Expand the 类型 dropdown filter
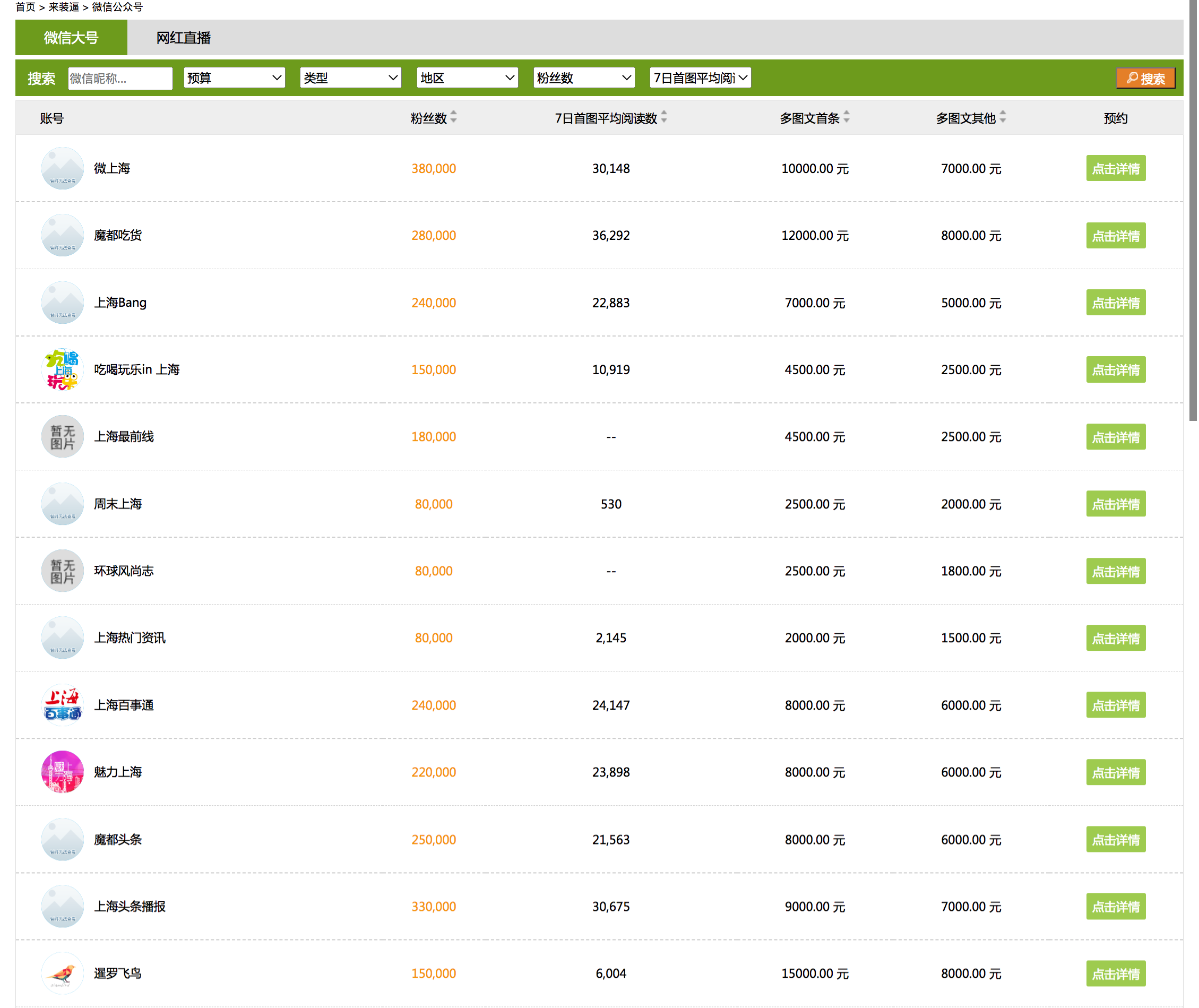 pos(351,77)
